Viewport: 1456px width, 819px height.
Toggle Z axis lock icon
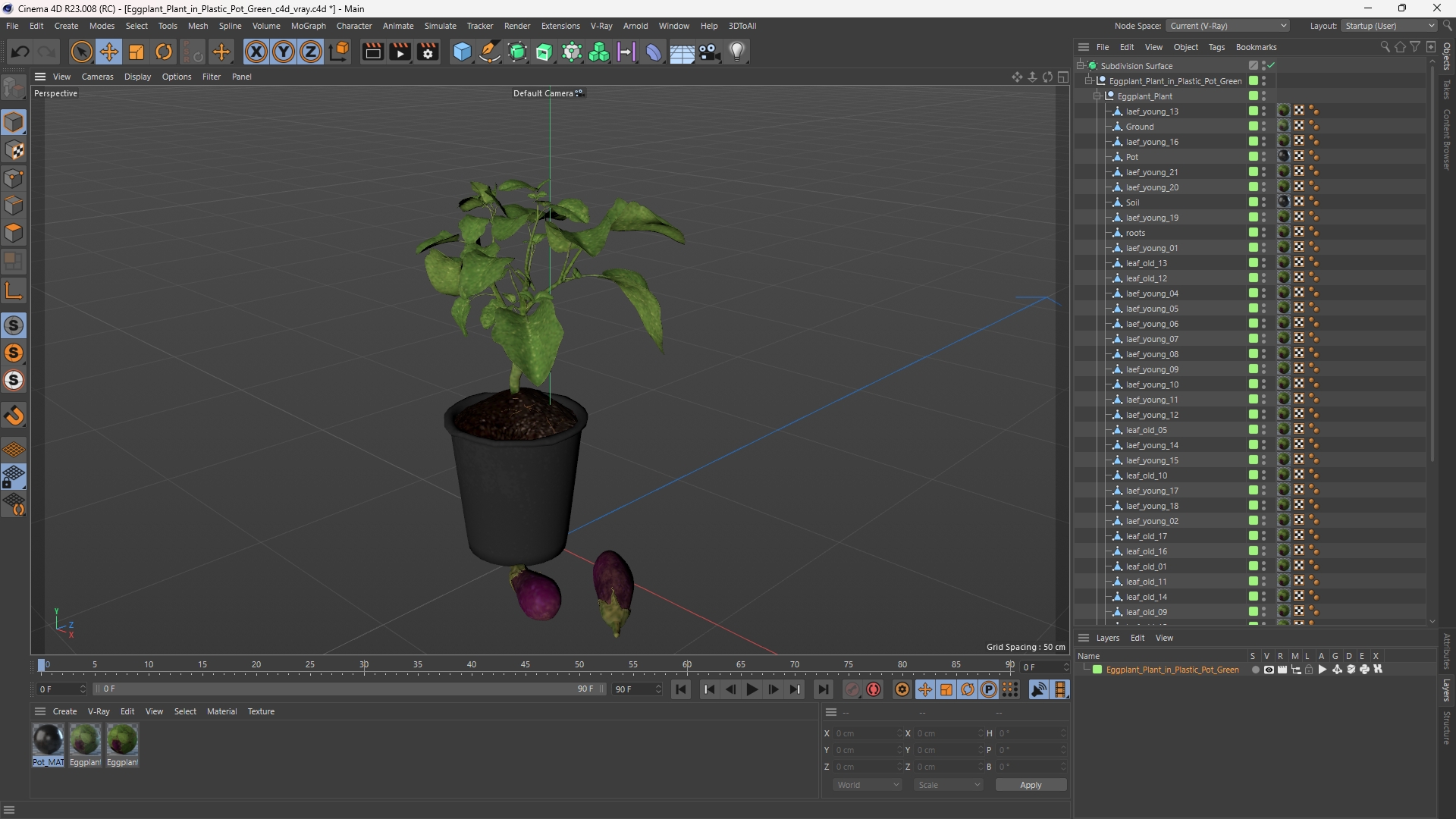(x=311, y=52)
